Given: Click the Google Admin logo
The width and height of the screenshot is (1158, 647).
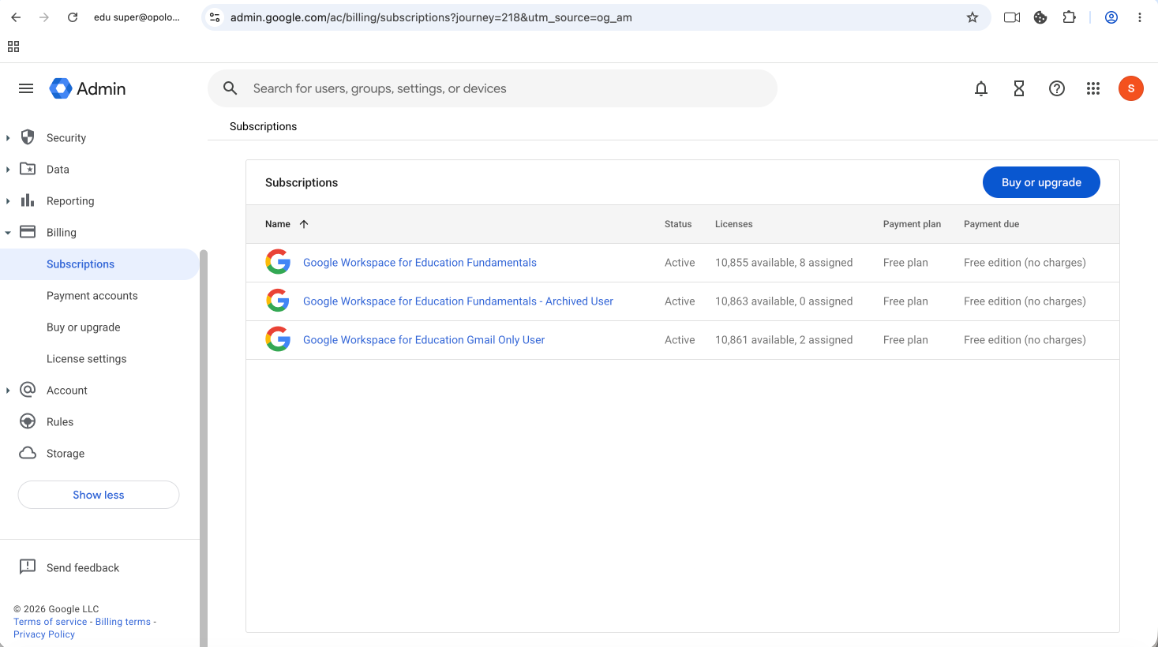Looking at the screenshot, I should point(87,89).
